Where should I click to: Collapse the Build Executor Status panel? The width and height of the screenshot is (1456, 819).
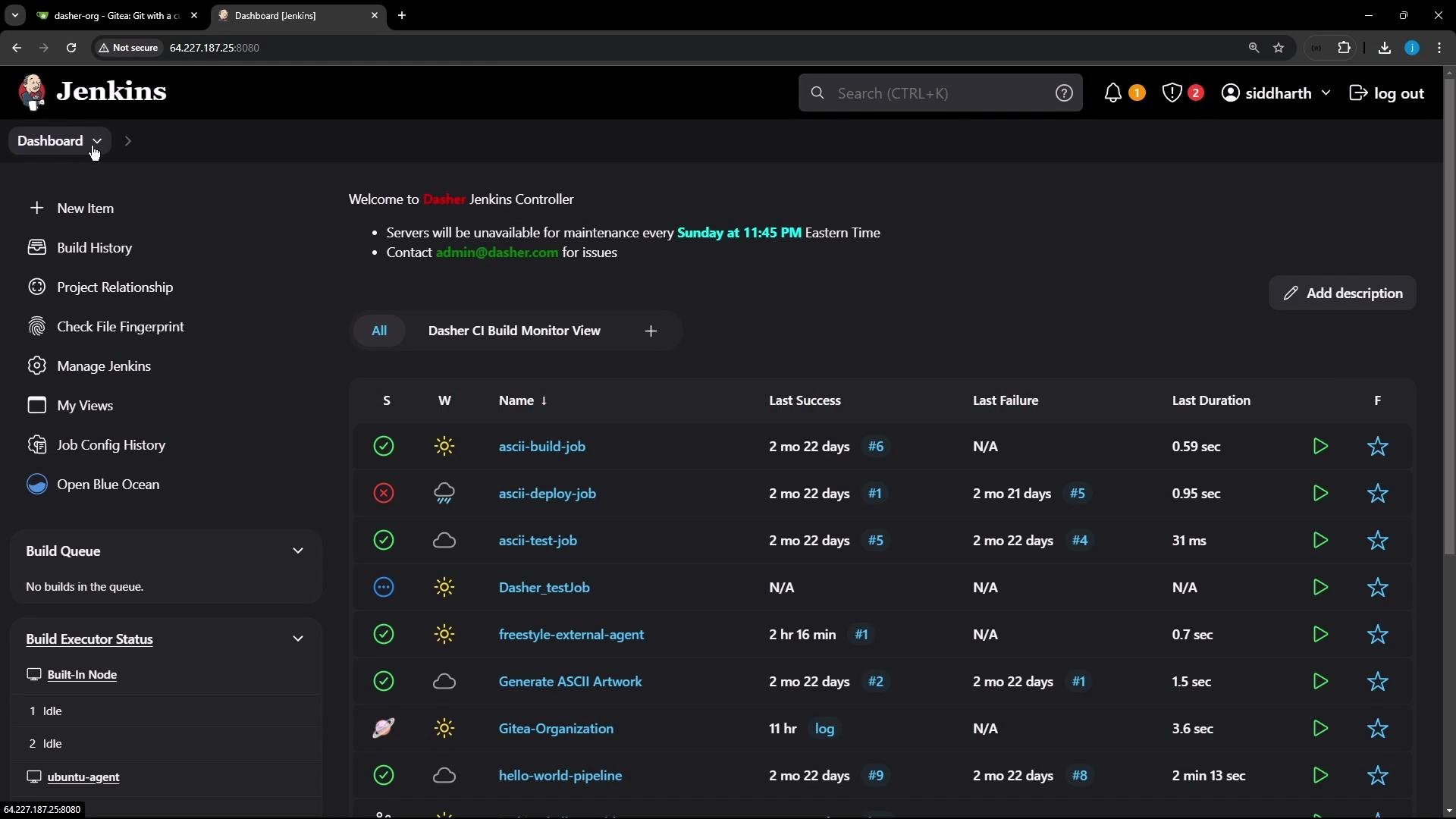[x=298, y=639]
